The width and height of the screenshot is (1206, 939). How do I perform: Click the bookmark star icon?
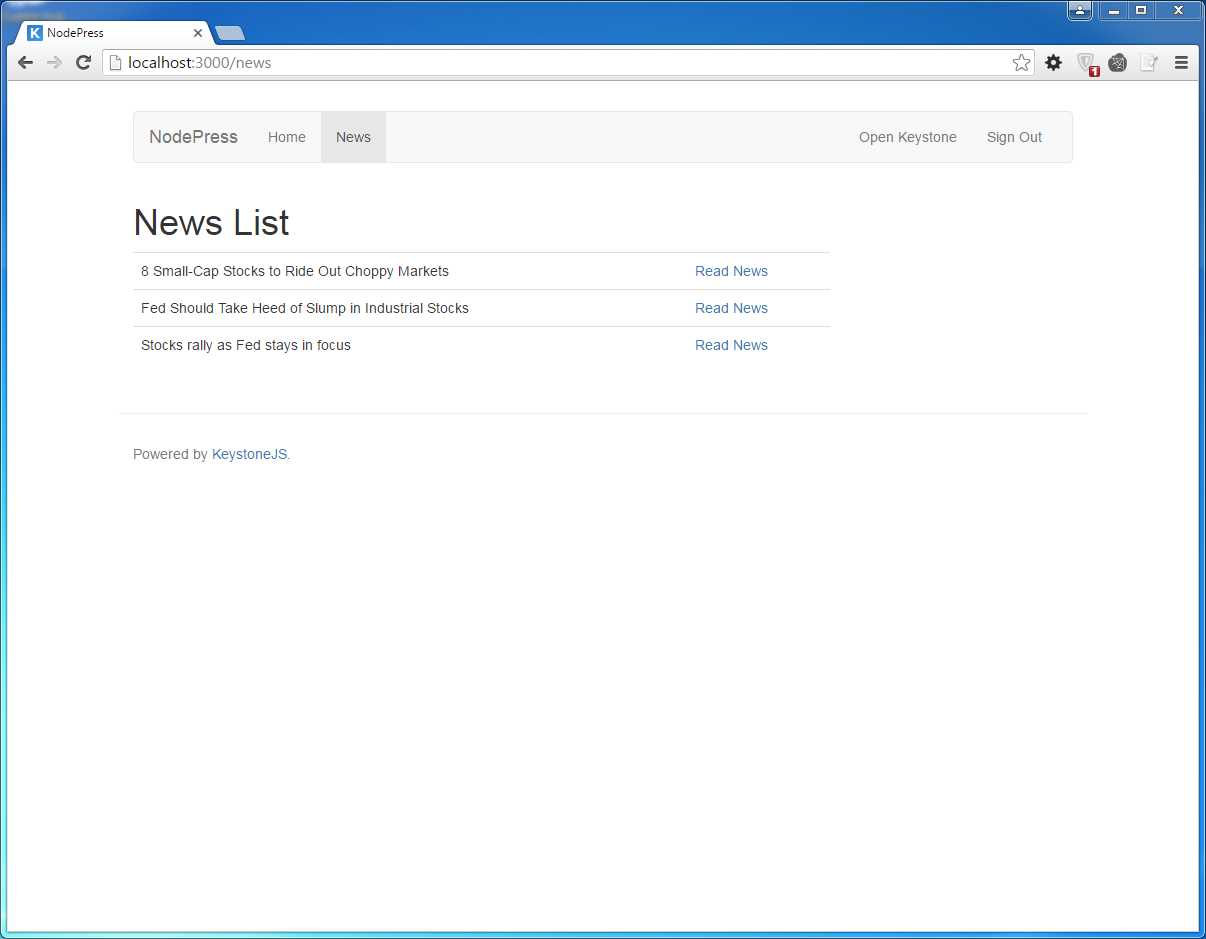pyautogui.click(x=1021, y=62)
